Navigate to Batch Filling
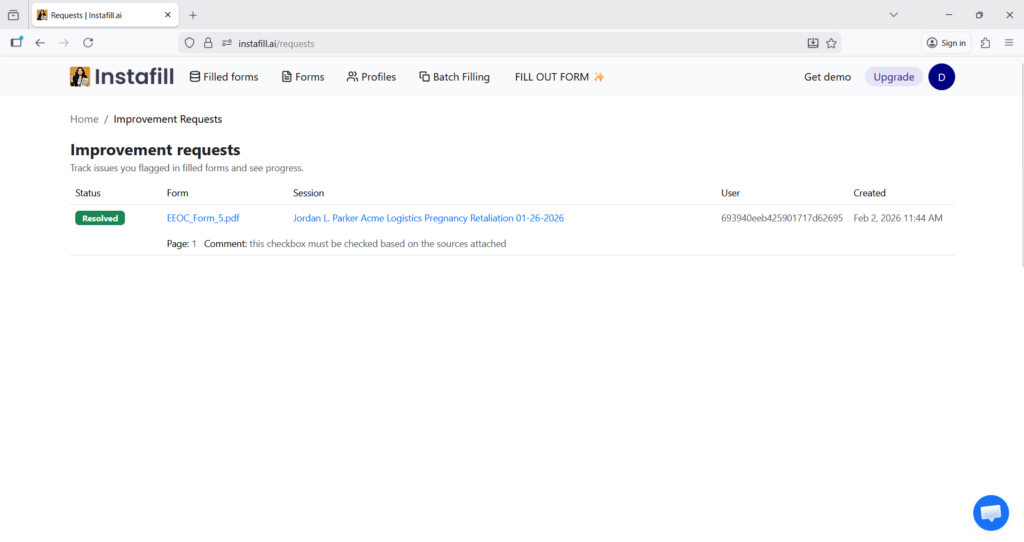Viewport: 1024px width, 542px height. (454, 77)
